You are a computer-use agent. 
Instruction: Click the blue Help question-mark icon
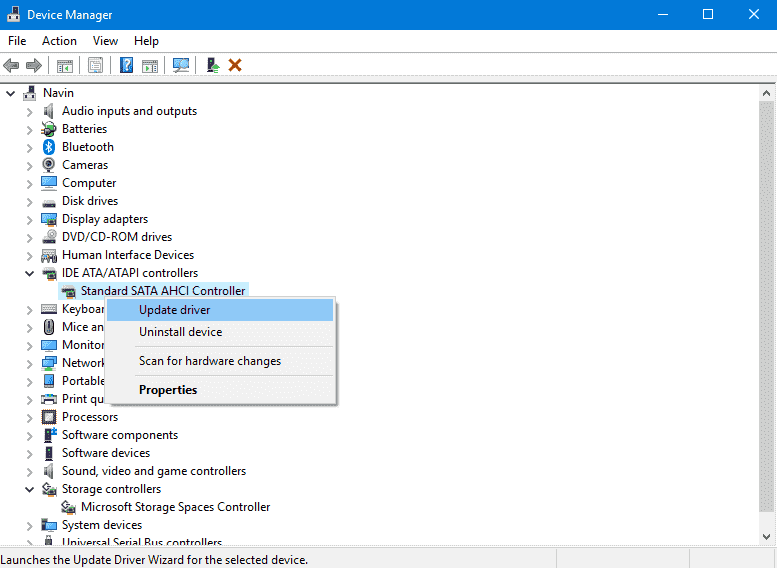pyautogui.click(x=126, y=65)
